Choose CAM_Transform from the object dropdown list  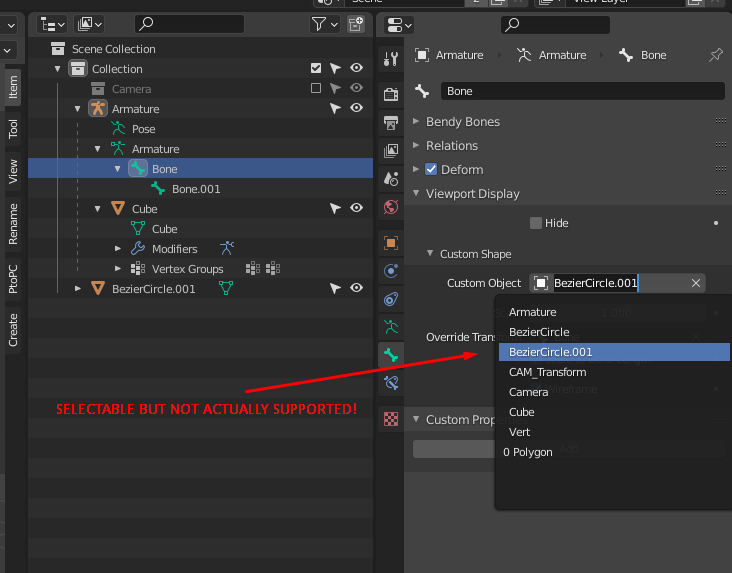pos(614,372)
